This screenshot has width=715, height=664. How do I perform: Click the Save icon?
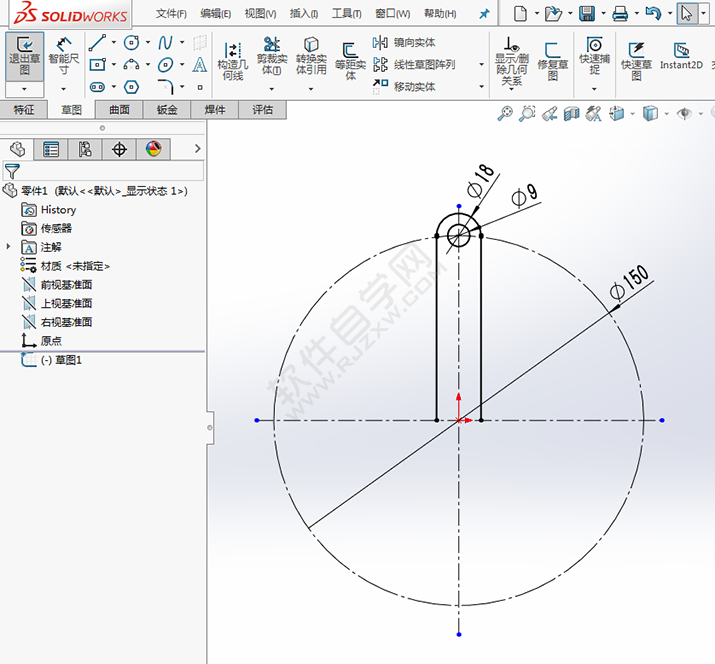[x=587, y=14]
